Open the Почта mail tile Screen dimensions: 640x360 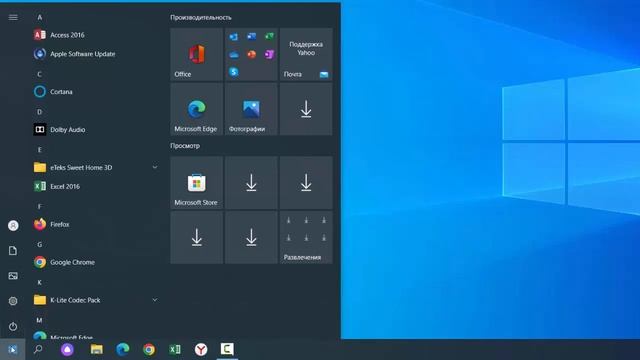(x=306, y=54)
